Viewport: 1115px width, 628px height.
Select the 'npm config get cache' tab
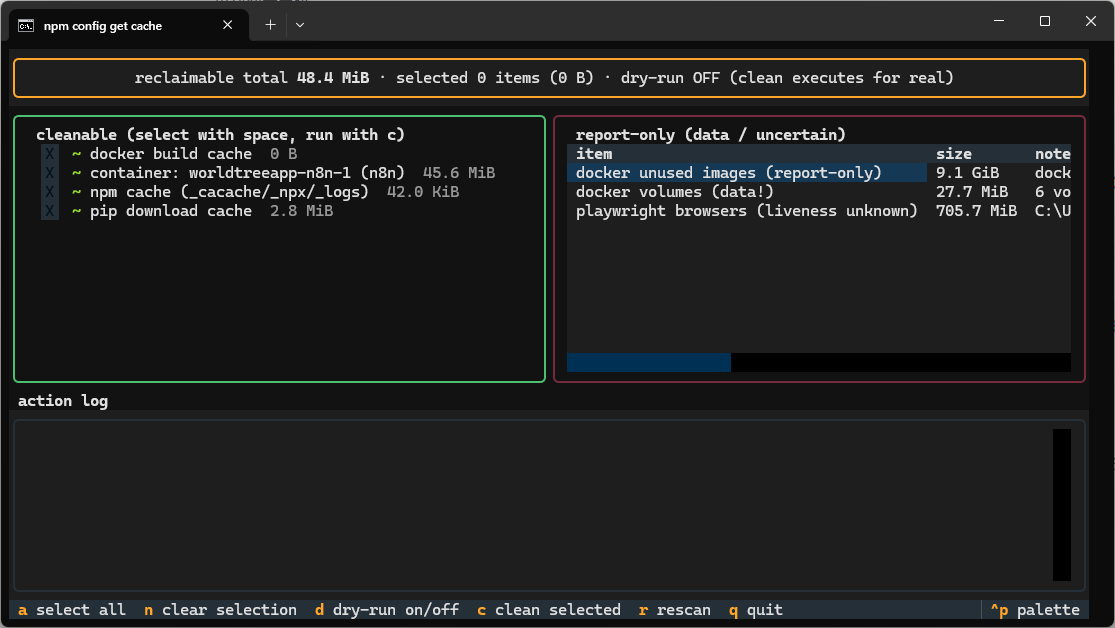[129, 26]
